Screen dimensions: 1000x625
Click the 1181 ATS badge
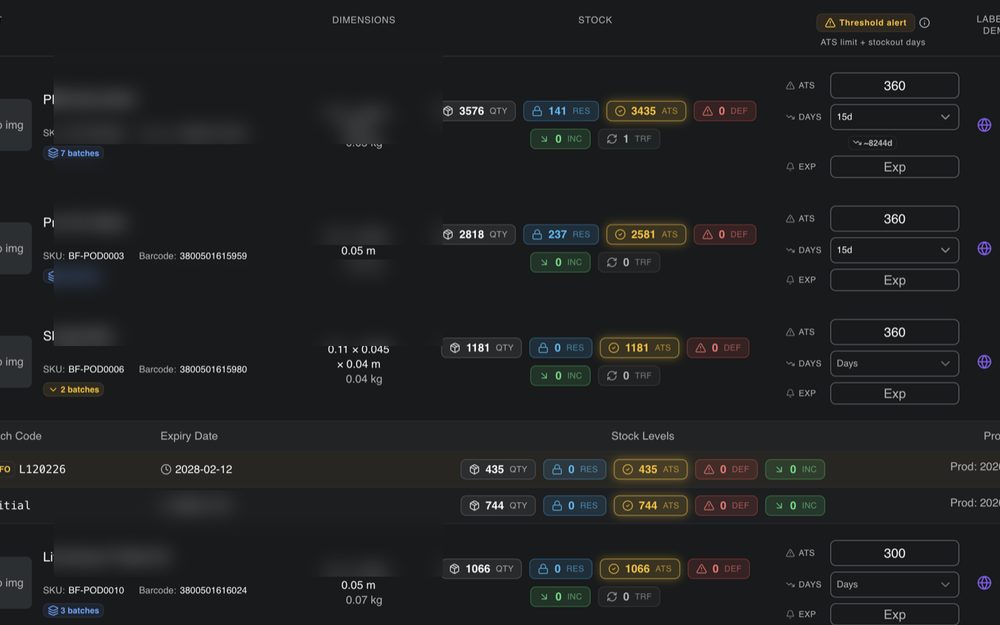point(639,348)
